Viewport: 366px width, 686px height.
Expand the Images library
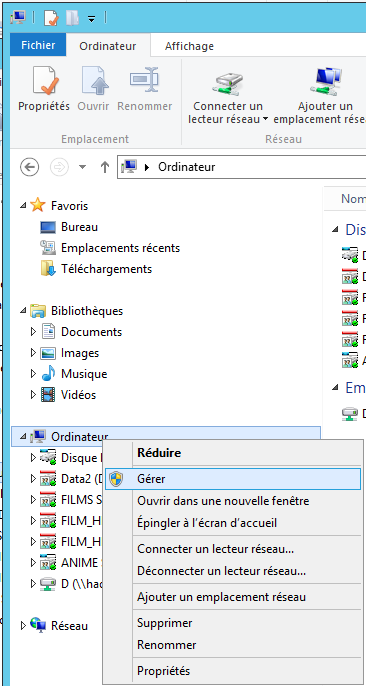(x=34, y=353)
